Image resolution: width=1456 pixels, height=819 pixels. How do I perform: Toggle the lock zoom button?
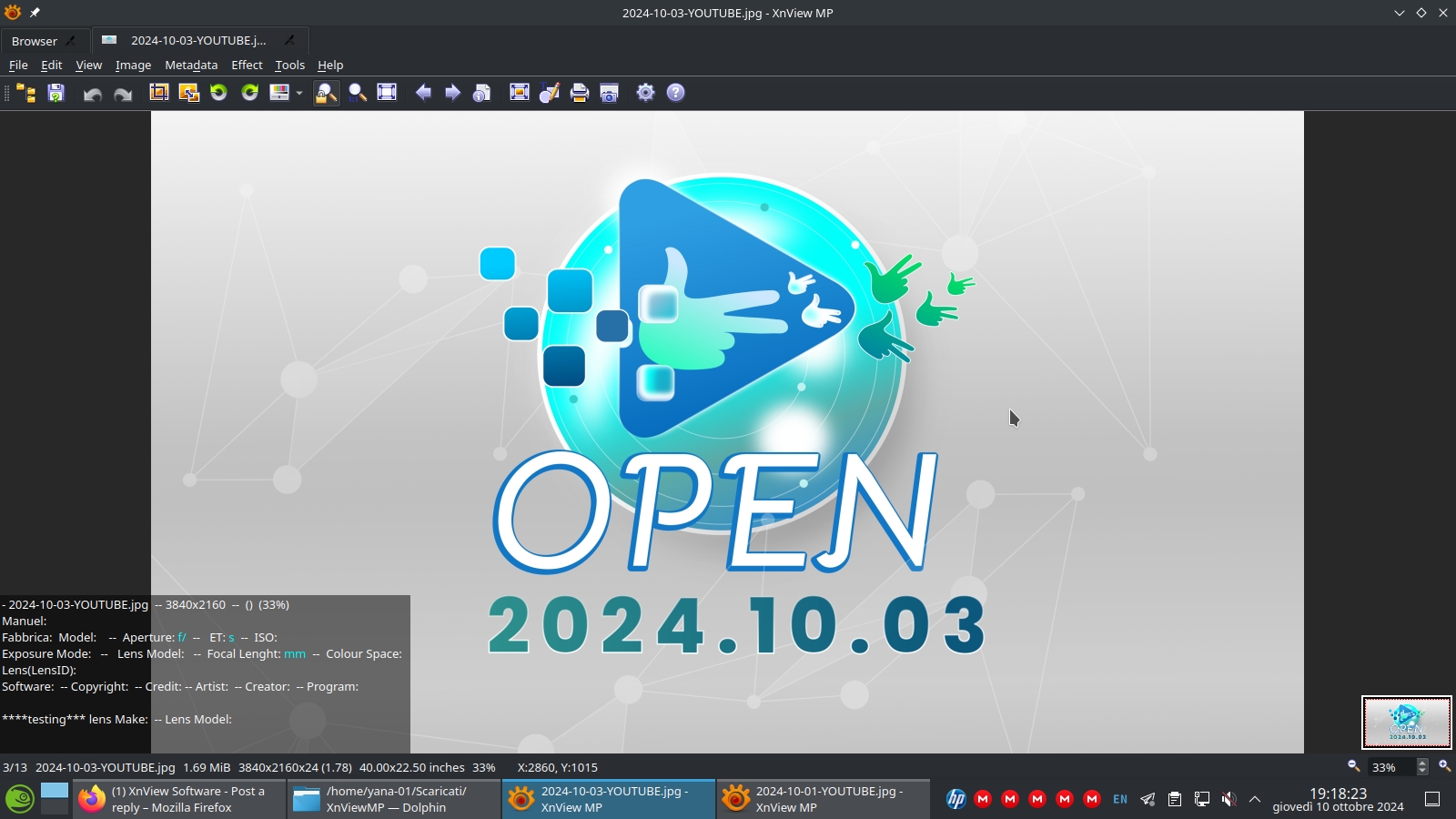click(327, 93)
